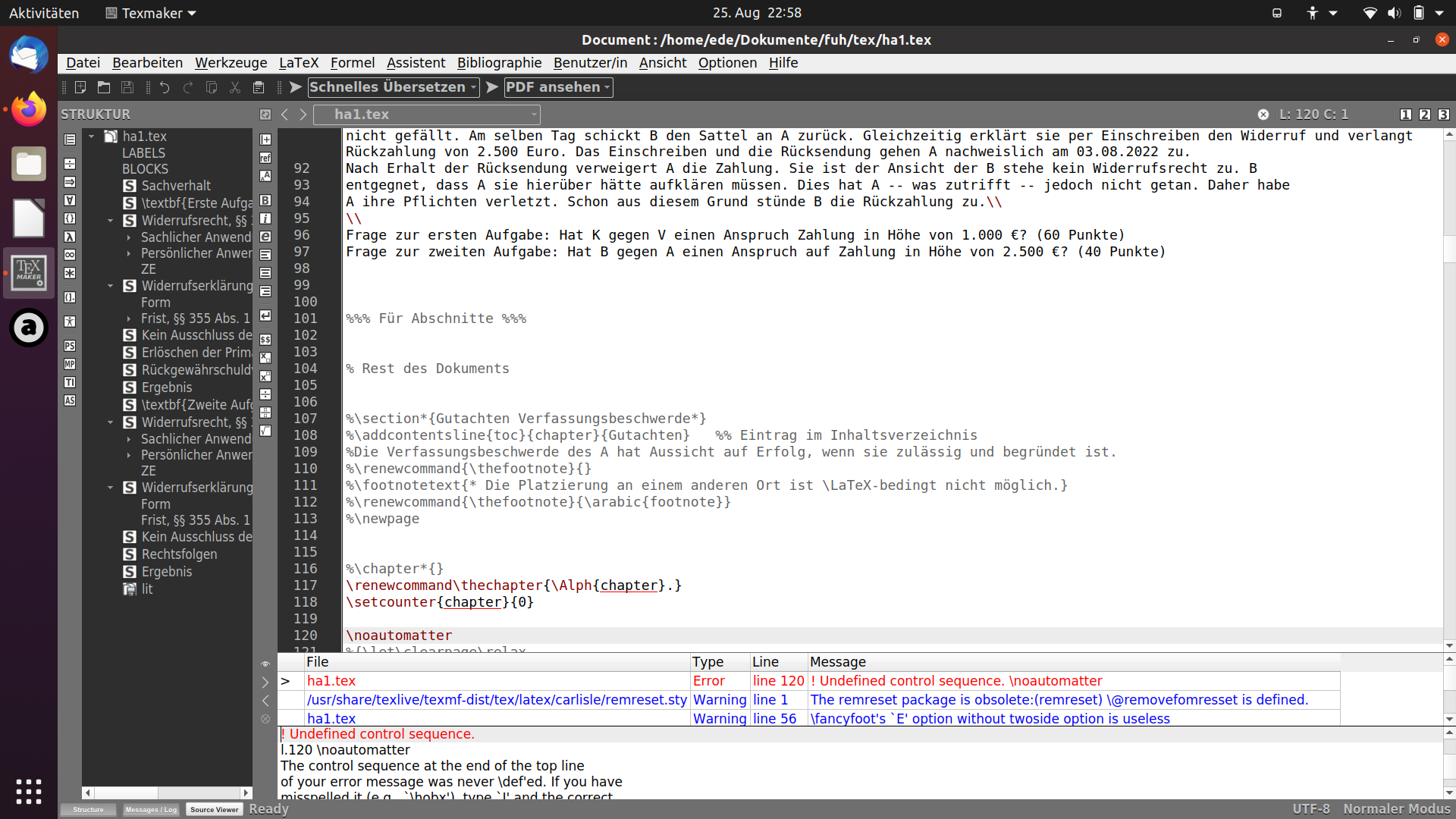Screen dimensions: 1456x819
Task: Click the New document toolbar icon
Action: [80, 87]
